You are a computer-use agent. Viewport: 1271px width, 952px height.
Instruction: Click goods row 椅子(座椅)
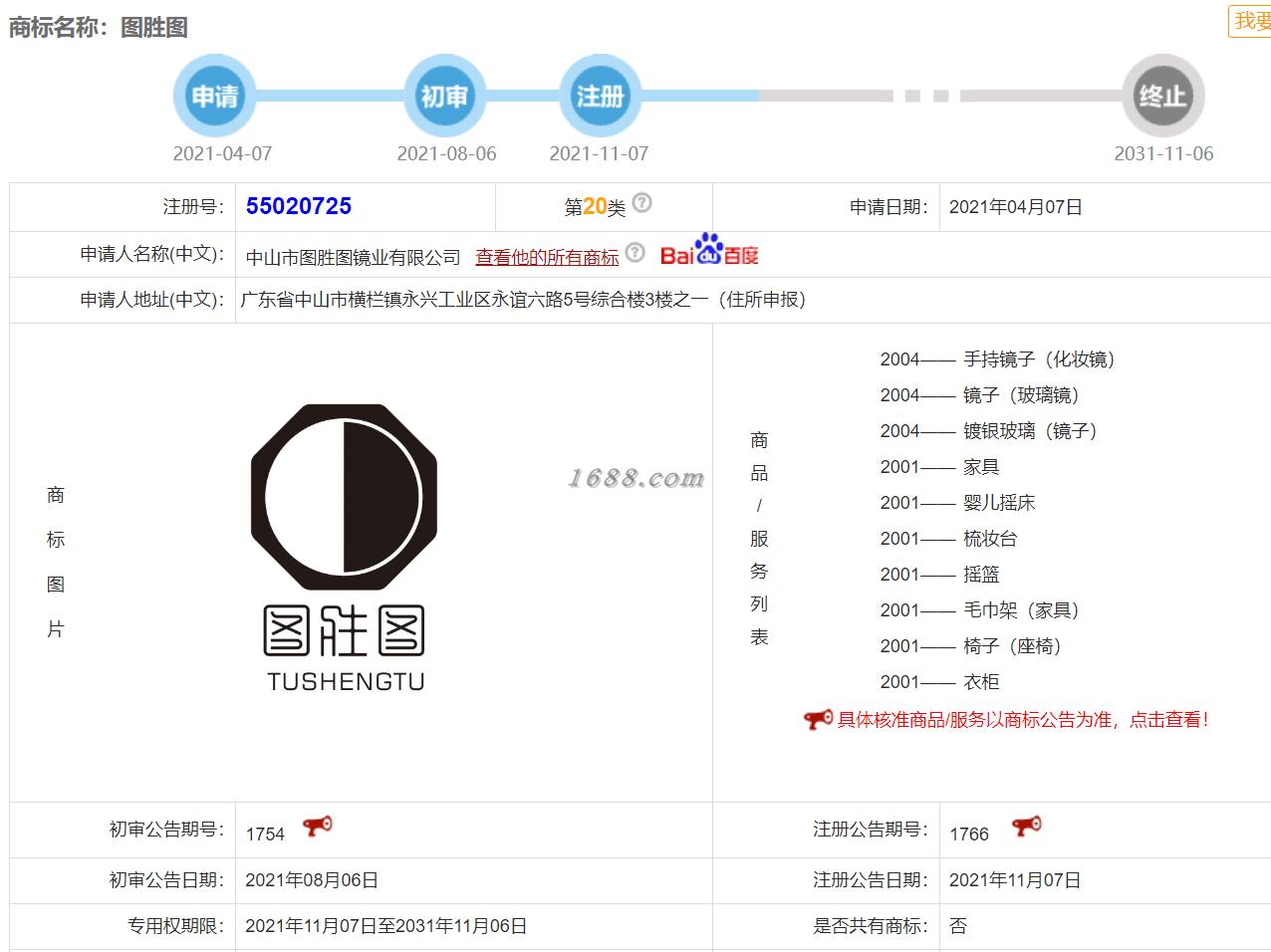[x=970, y=646]
